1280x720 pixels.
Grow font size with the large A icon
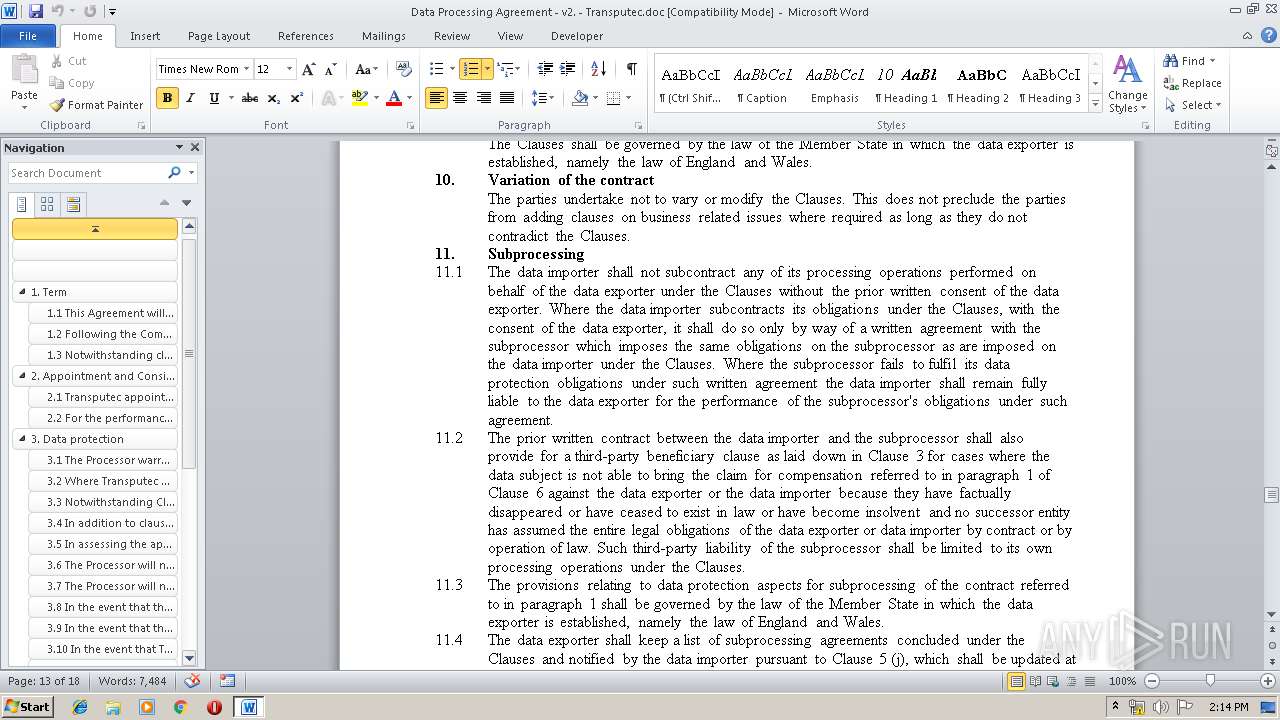click(x=309, y=69)
